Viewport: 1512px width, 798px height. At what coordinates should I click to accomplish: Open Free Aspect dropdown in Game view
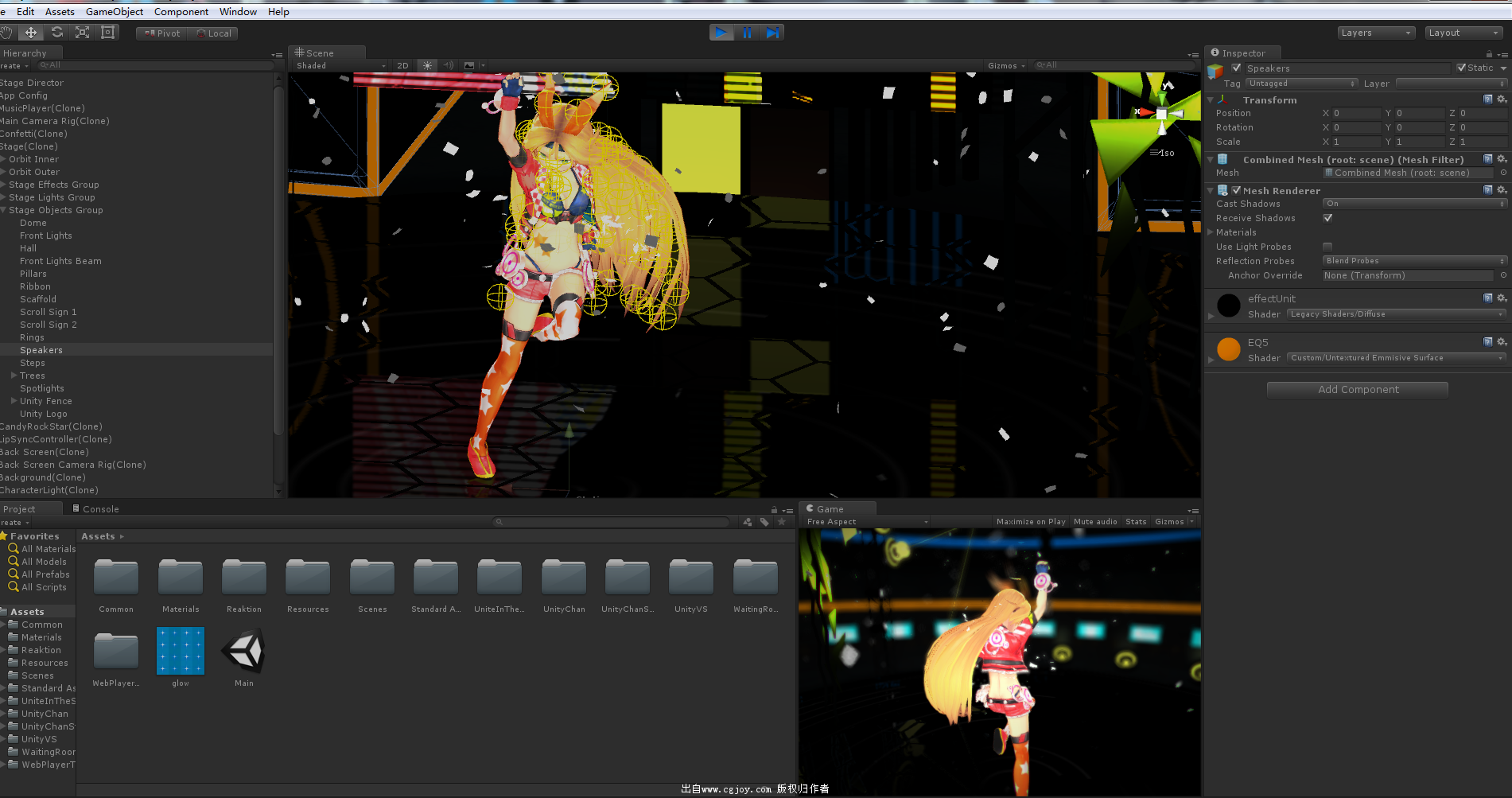(x=866, y=522)
